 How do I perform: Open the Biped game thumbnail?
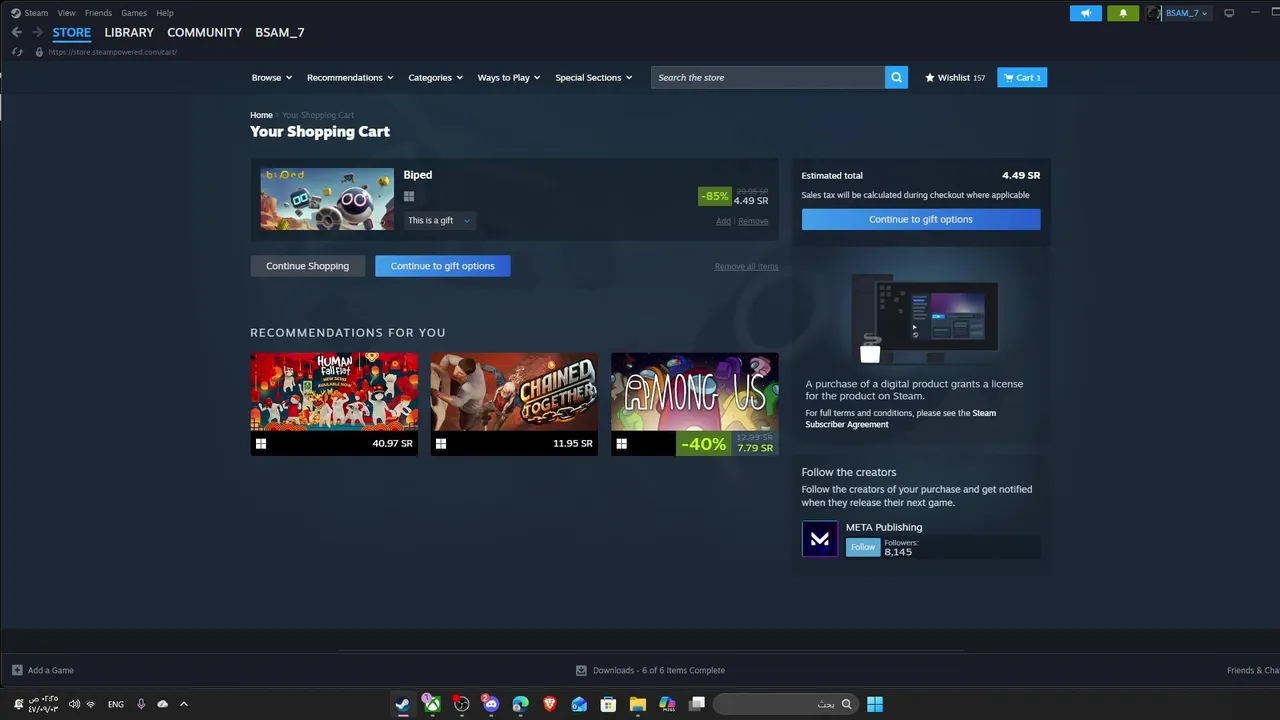tap(327, 199)
